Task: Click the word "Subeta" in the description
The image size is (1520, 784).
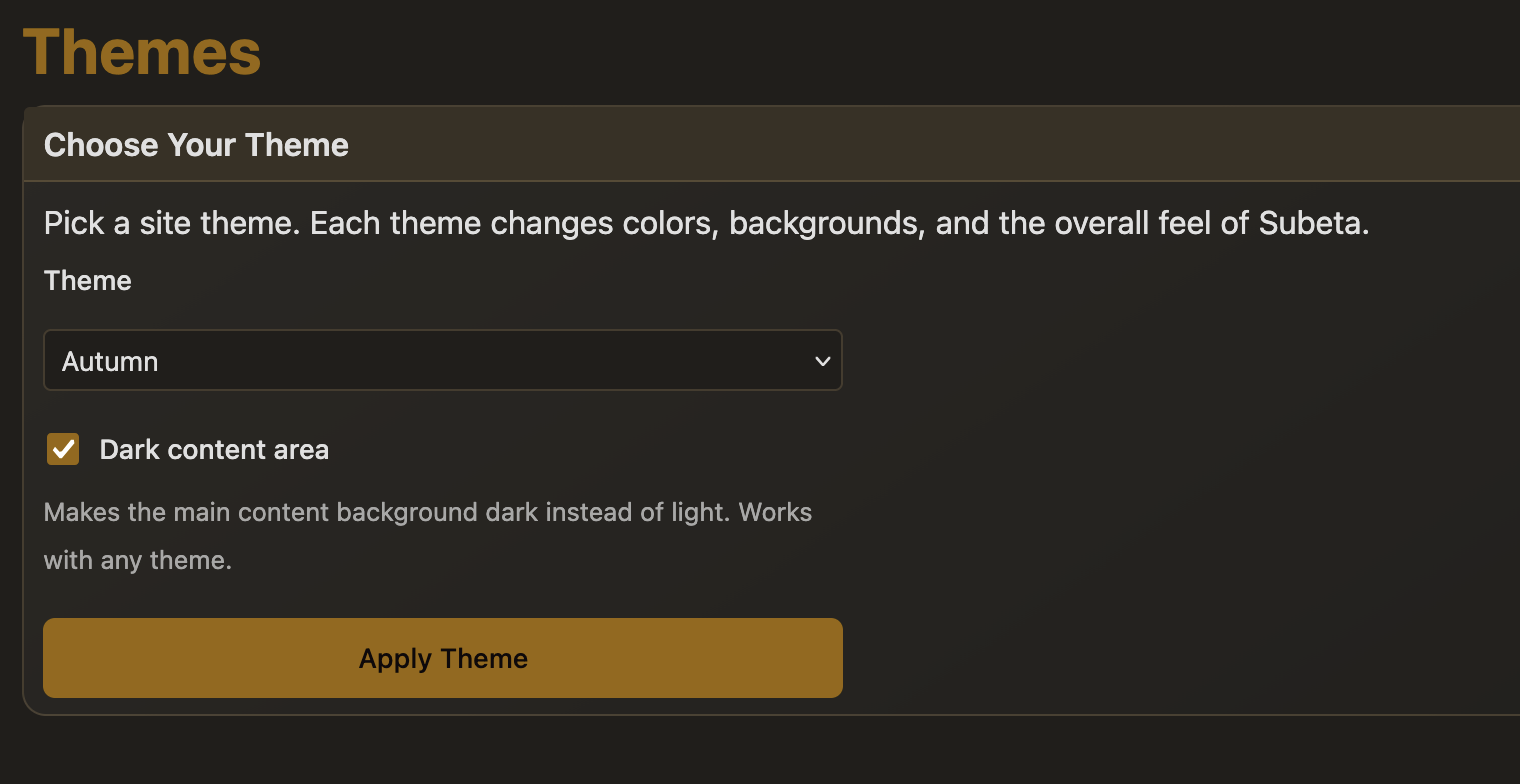Action: [x=1312, y=223]
